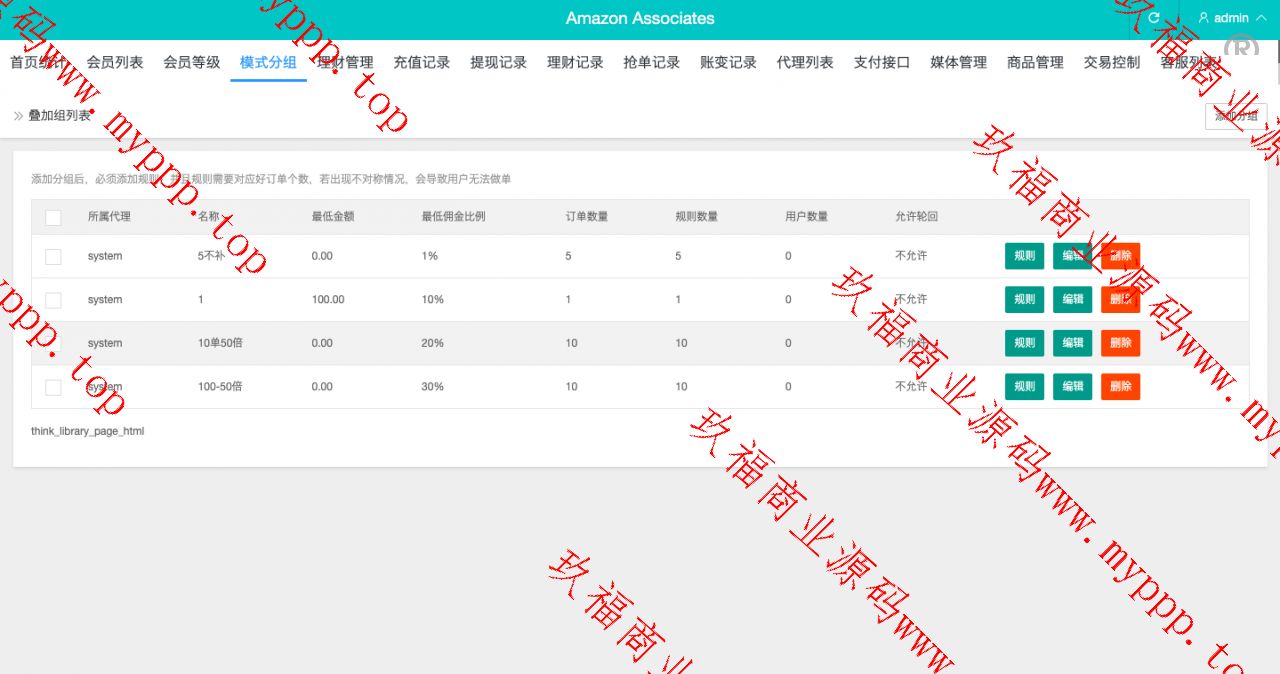Click 编辑 for the 10单50倍 group
The width and height of the screenshot is (1280, 674).
(1072, 343)
